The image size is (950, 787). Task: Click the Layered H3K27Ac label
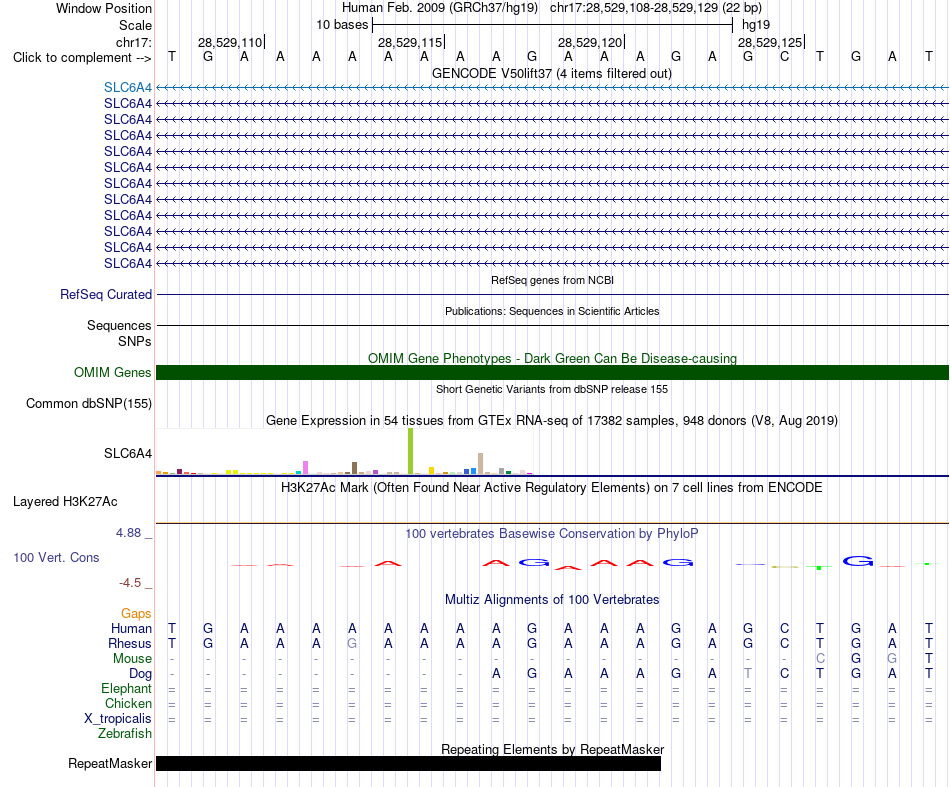65,502
